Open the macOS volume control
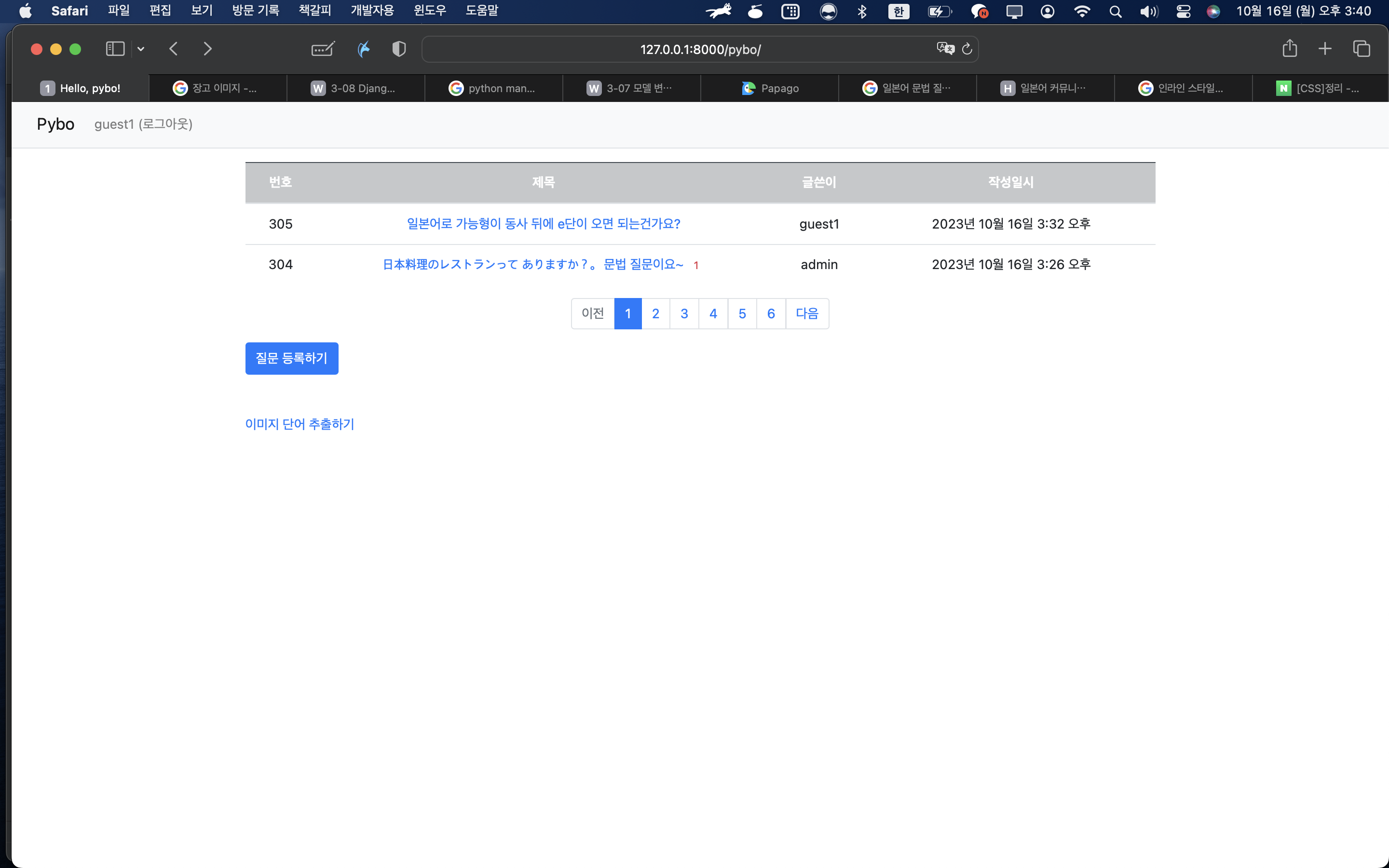 click(x=1148, y=12)
